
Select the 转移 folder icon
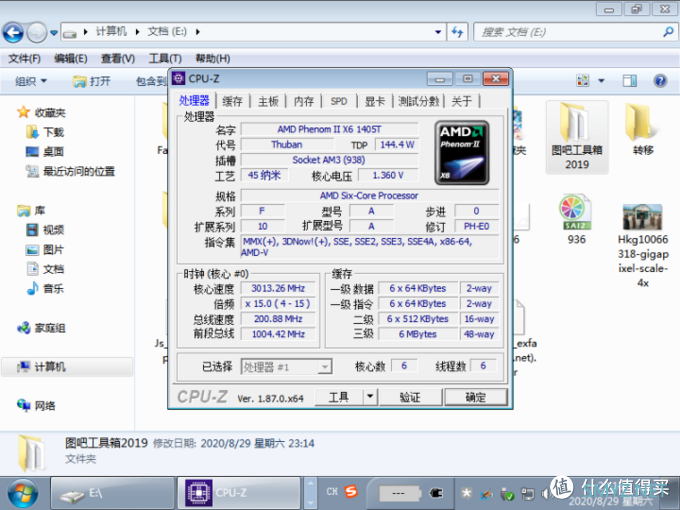tap(642, 122)
